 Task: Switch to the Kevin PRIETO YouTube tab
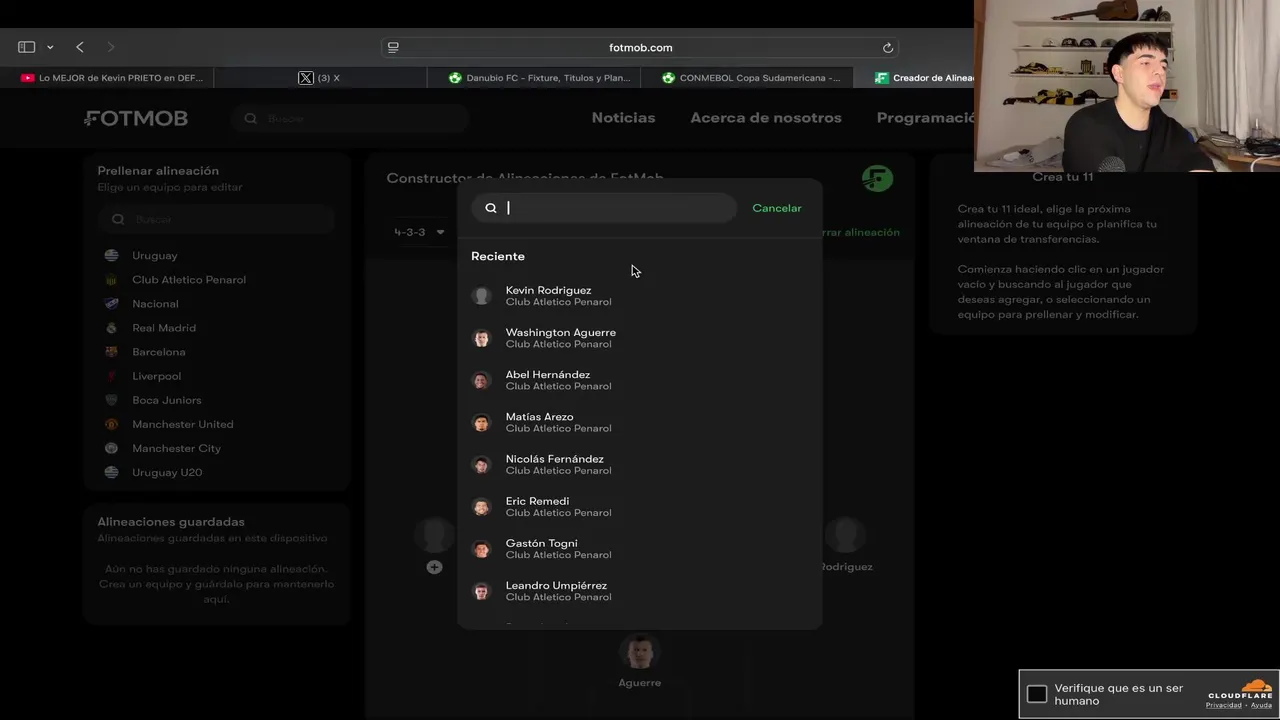point(111,78)
